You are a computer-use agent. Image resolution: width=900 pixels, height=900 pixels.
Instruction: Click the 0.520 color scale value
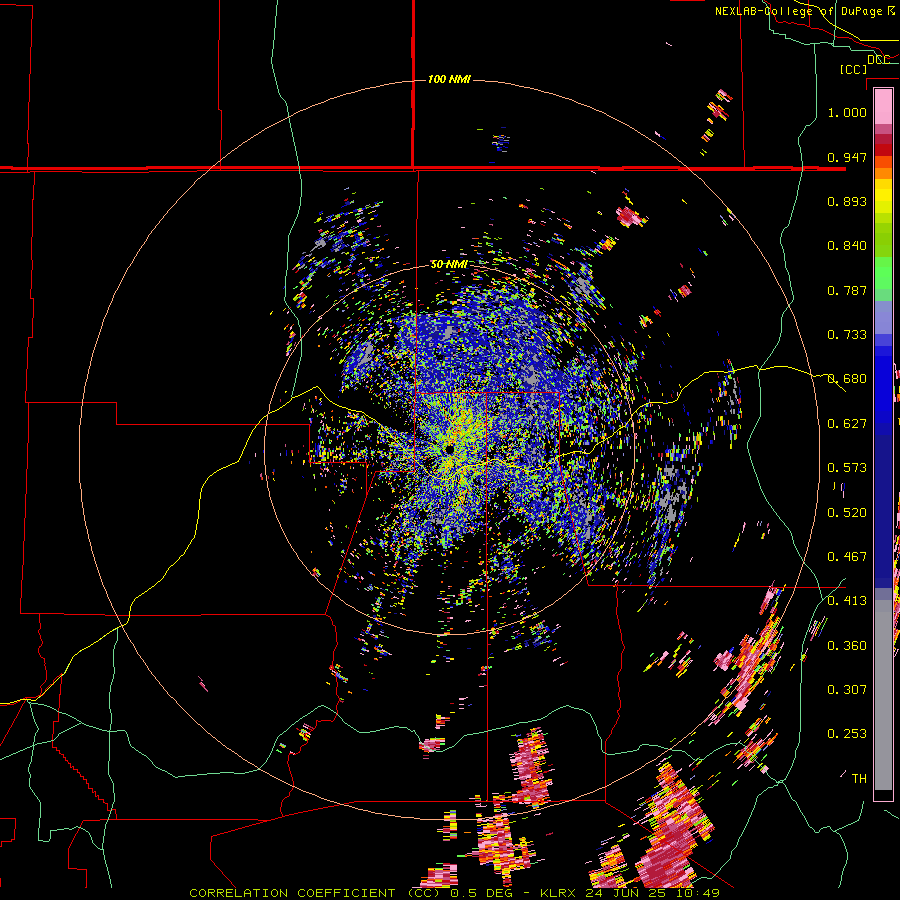point(847,513)
